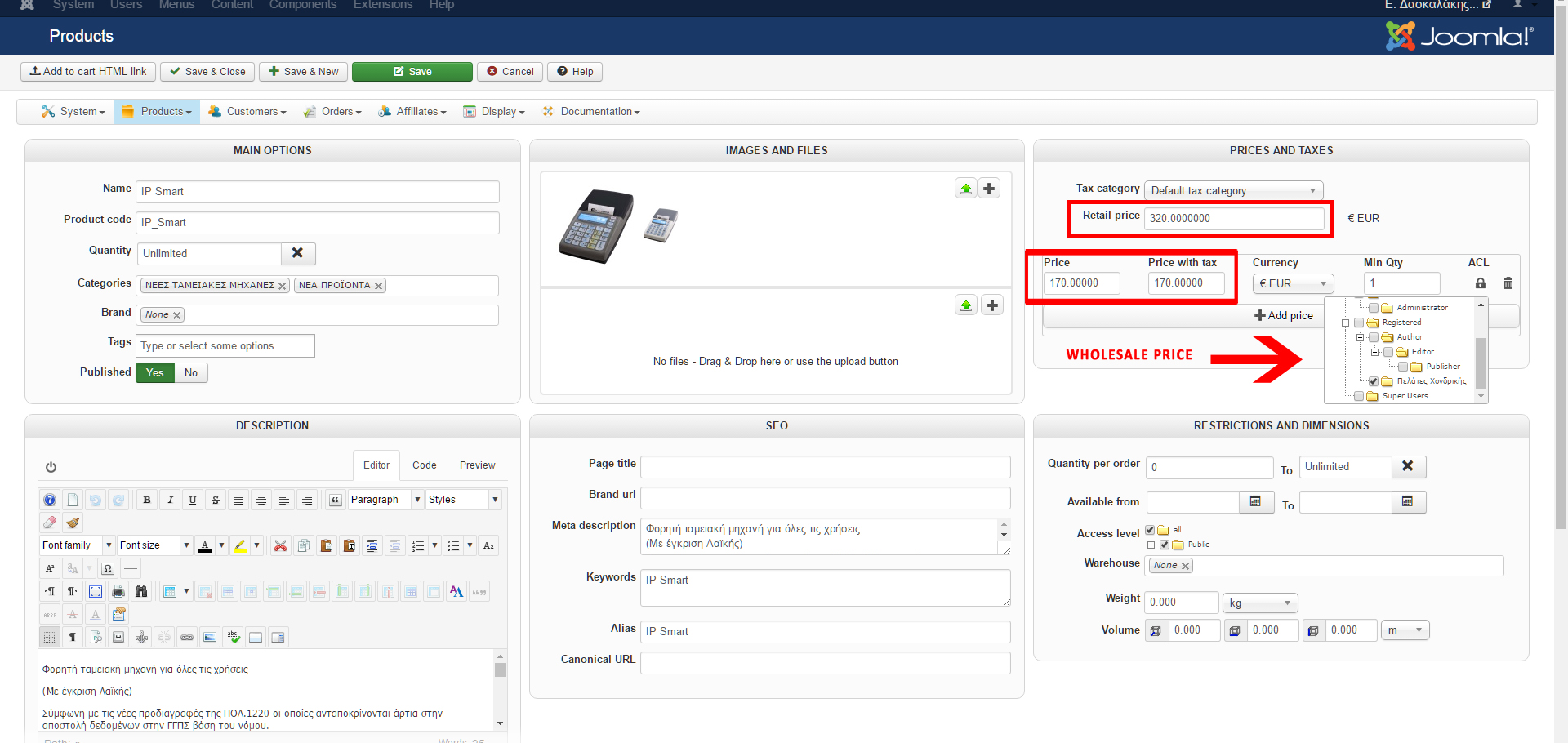1568x743 pixels.
Task: Open the Available To date calendar picker
Action: click(1408, 501)
